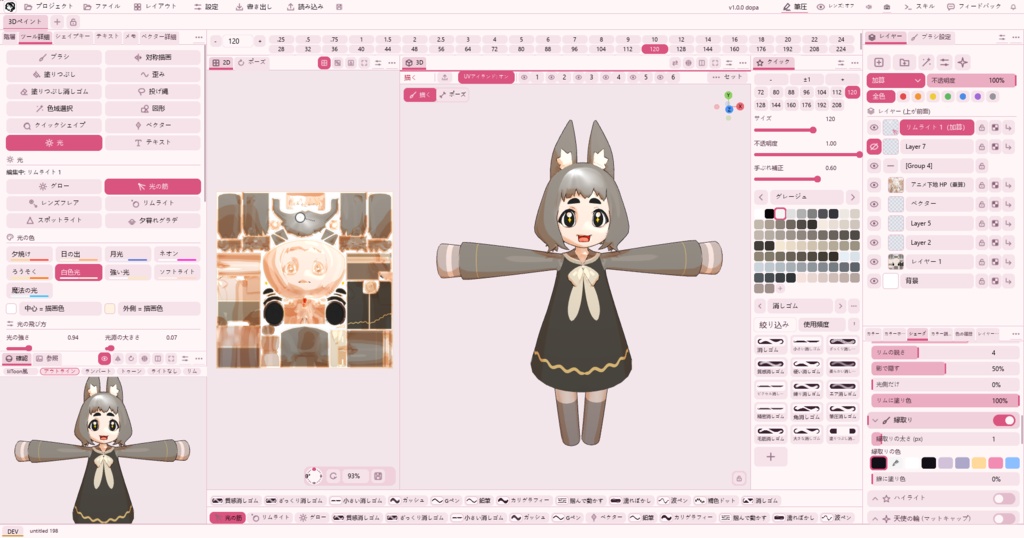Screen dimensions: 1024x538
Task: Click the brush size field showing 120
Action: tap(238, 41)
